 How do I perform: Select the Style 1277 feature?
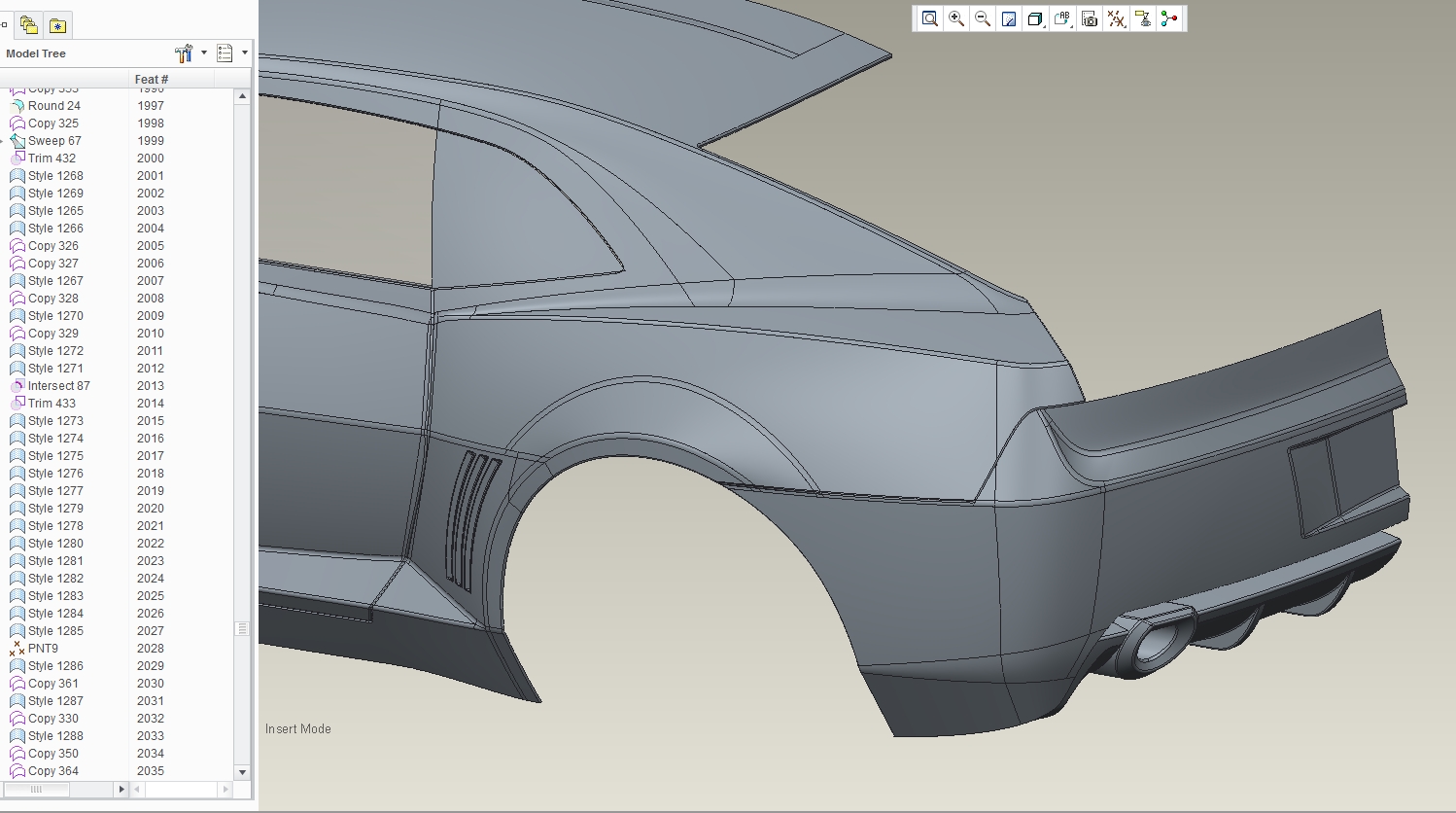click(55, 491)
